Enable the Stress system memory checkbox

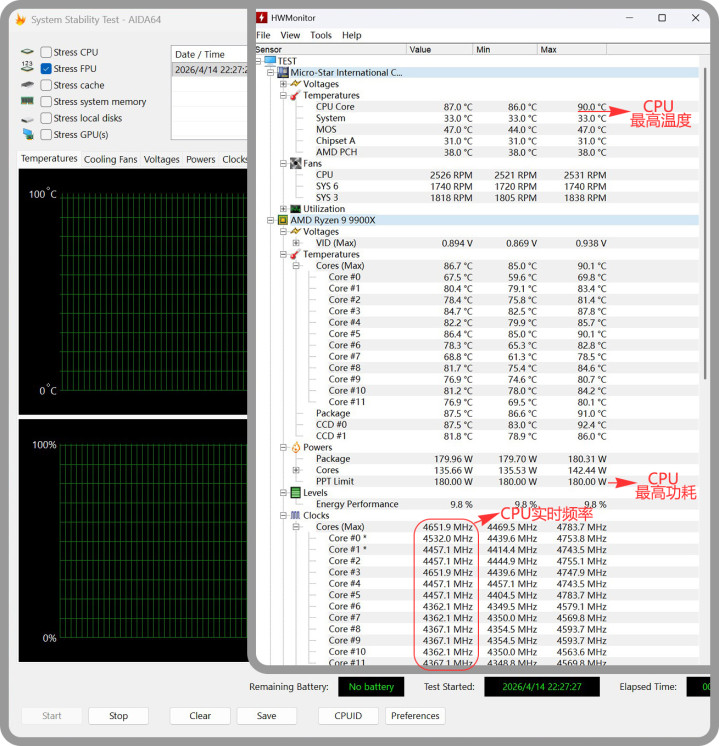pos(46,102)
